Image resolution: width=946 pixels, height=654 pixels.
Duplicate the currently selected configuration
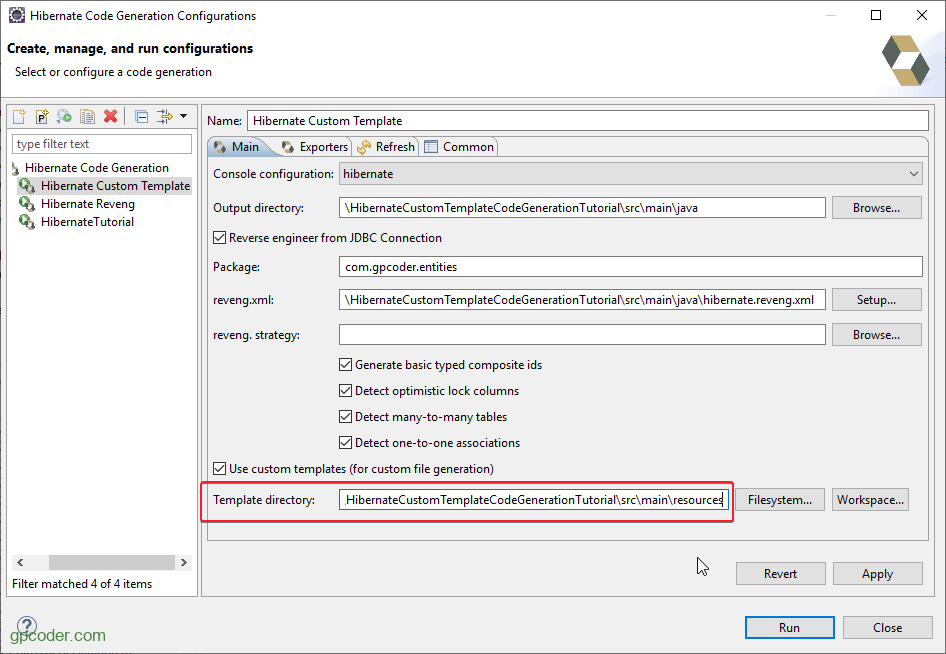[x=86, y=117]
